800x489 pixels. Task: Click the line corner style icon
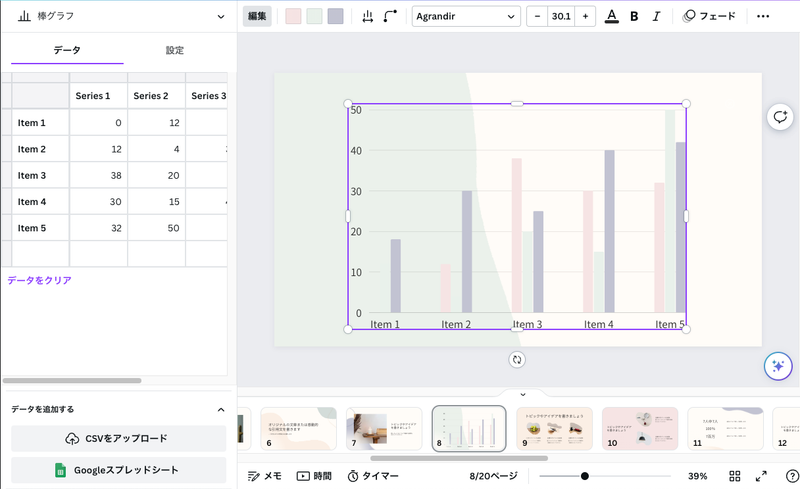(390, 16)
